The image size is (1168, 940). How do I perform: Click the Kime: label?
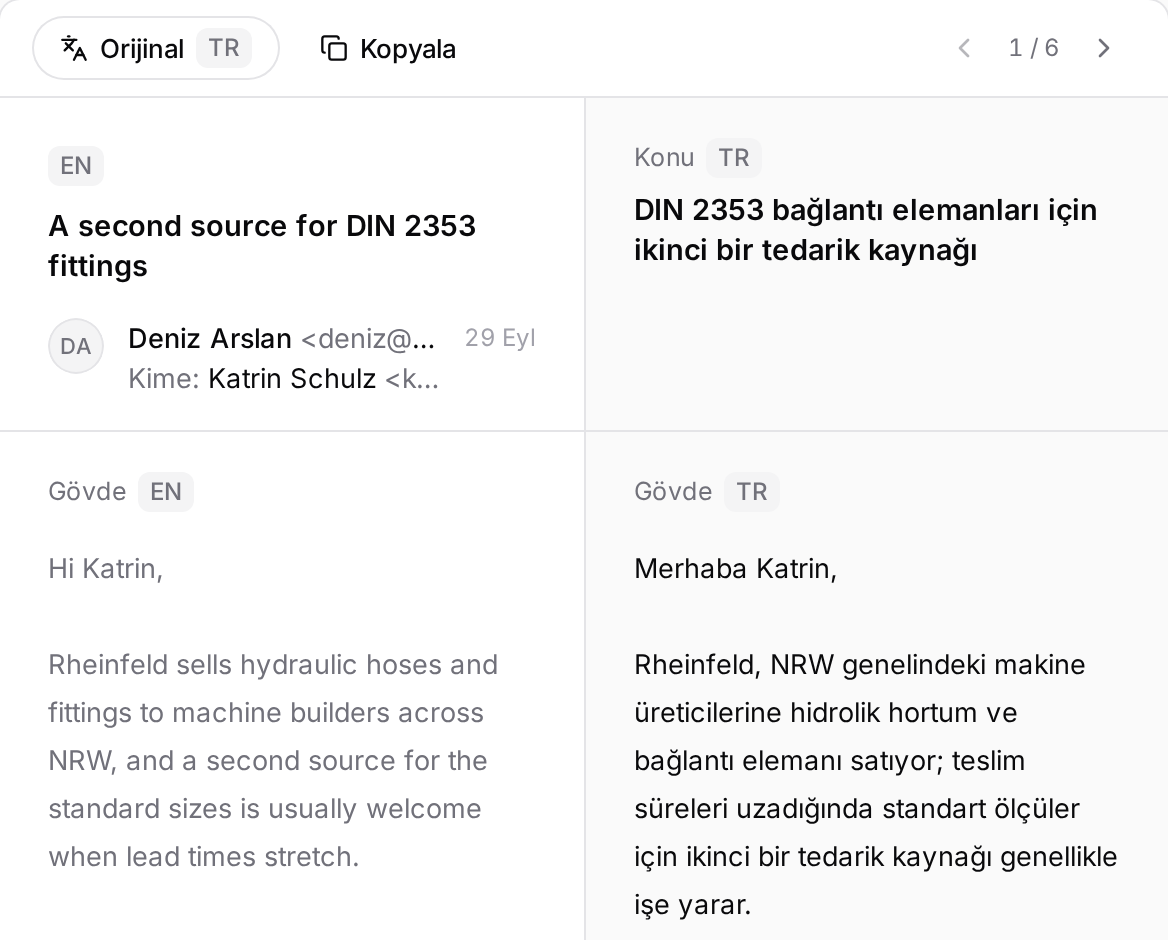[164, 379]
